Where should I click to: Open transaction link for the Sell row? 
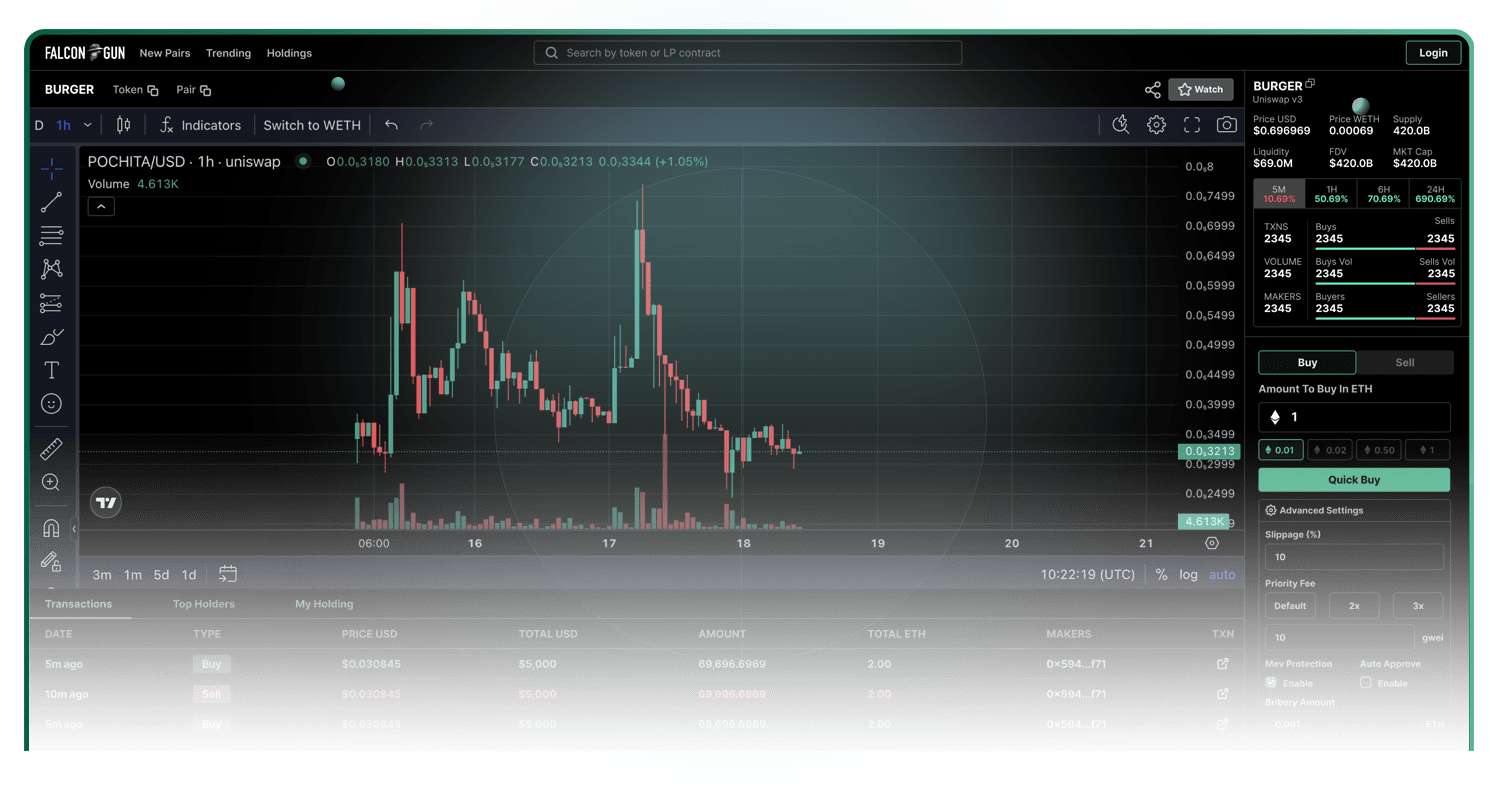click(x=1222, y=694)
